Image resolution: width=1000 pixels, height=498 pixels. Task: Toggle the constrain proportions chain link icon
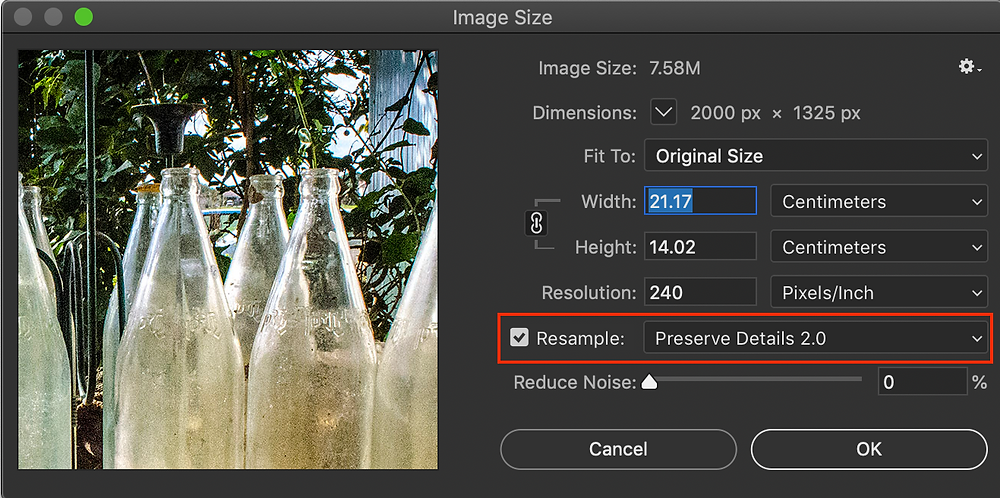pyautogui.click(x=536, y=224)
